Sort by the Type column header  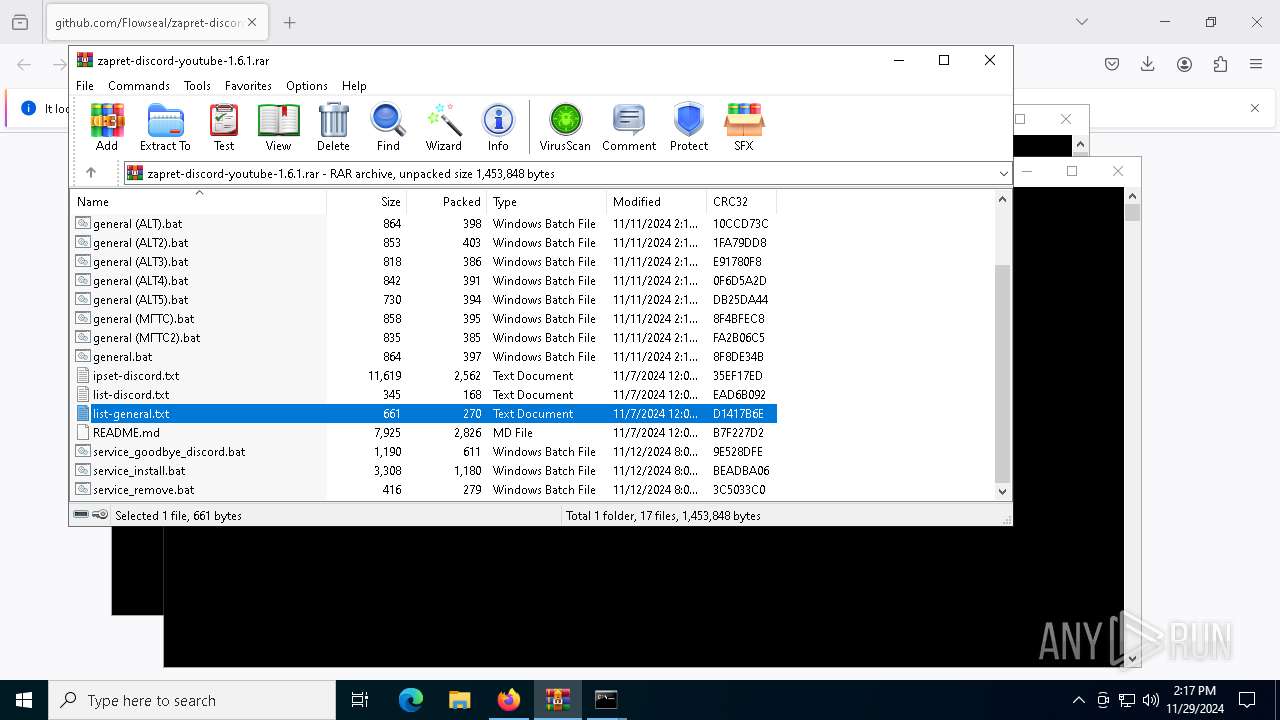click(546, 201)
